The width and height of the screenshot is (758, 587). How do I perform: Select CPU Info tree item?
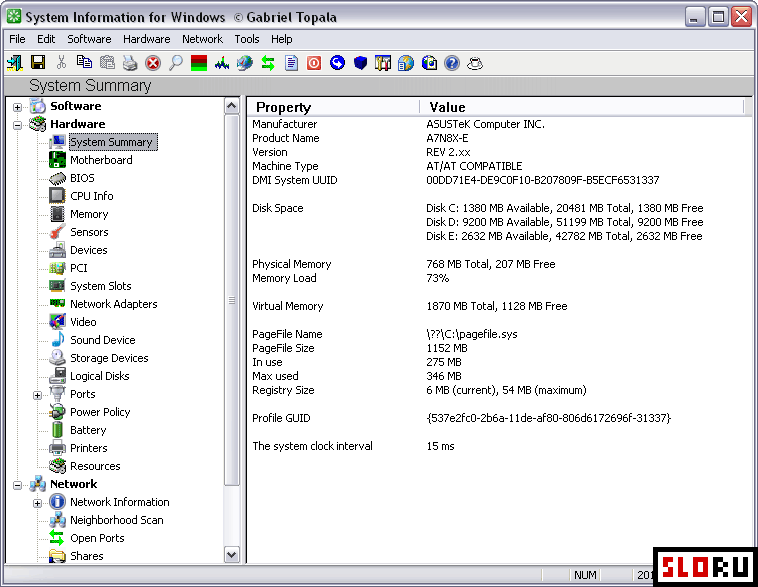point(92,196)
